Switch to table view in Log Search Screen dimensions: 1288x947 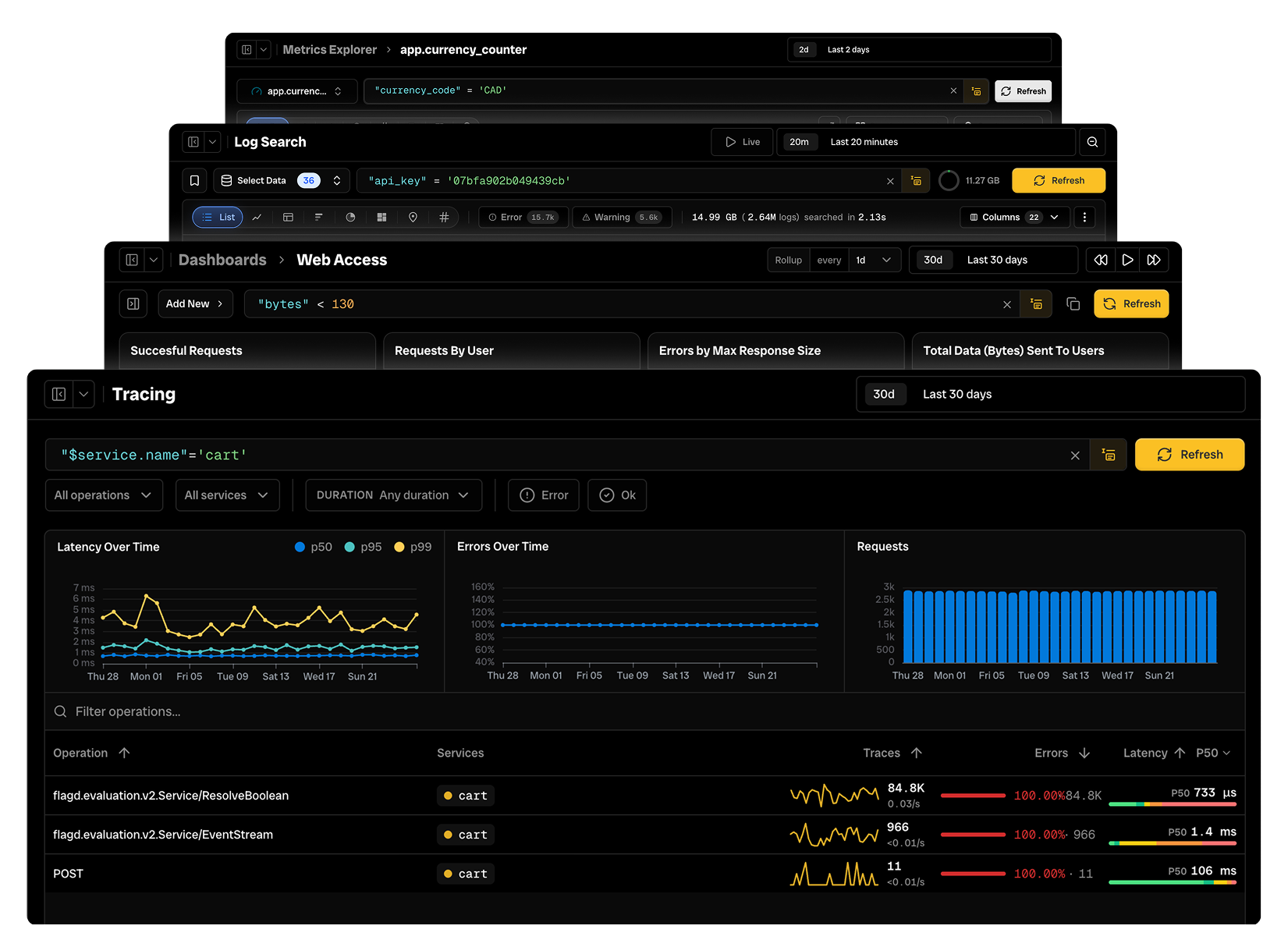click(x=288, y=217)
